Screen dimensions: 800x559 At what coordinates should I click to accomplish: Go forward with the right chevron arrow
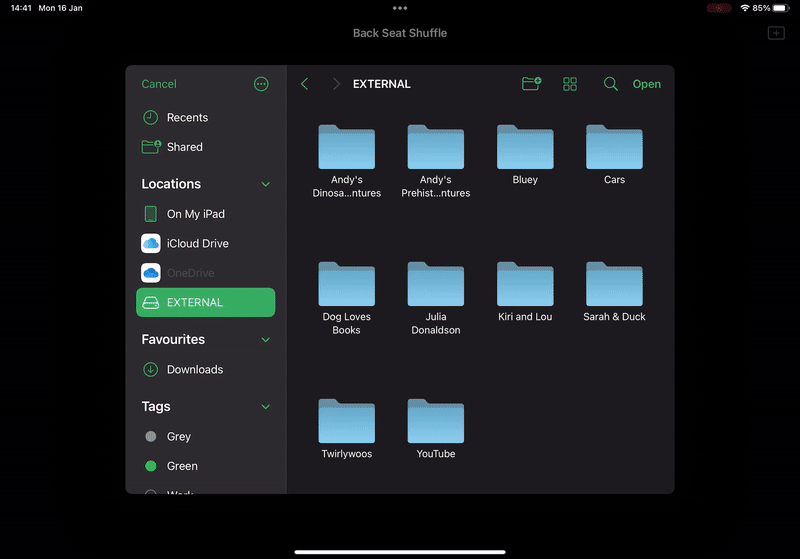click(336, 84)
